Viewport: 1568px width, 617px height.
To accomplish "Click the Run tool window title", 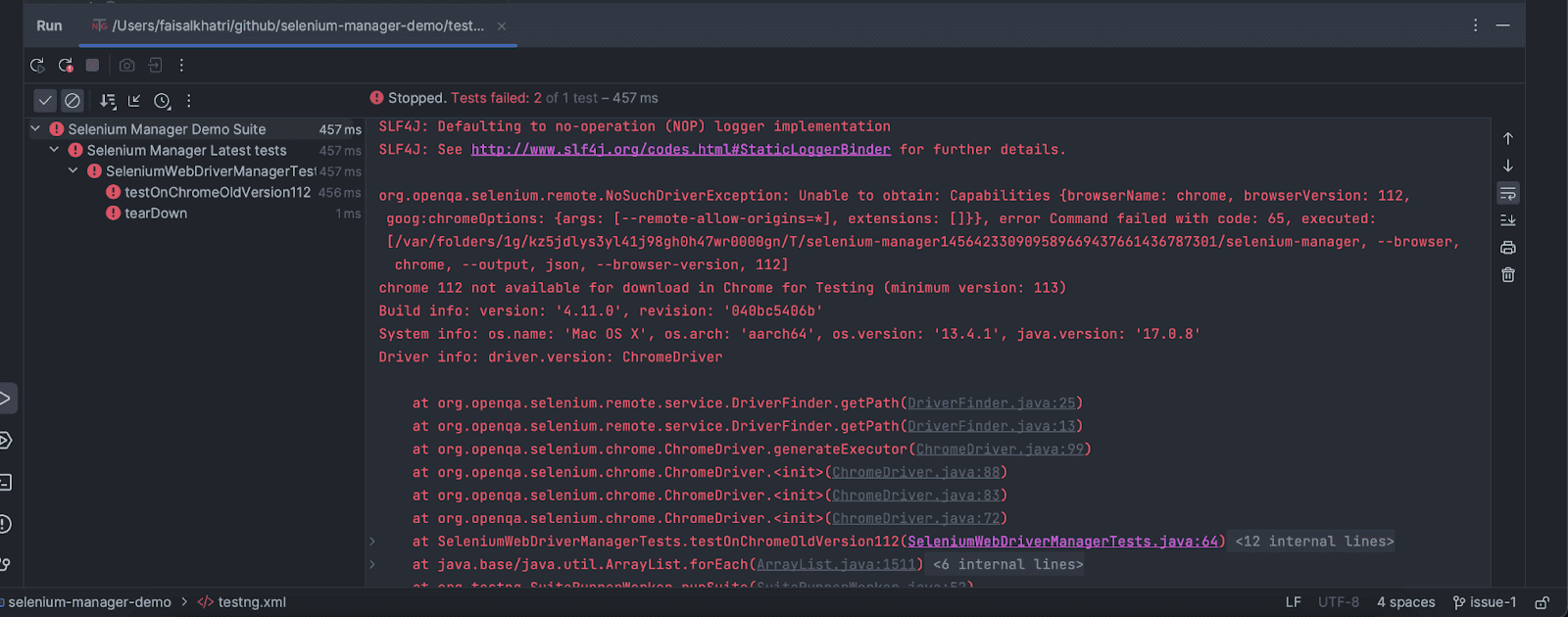I will point(49,26).
